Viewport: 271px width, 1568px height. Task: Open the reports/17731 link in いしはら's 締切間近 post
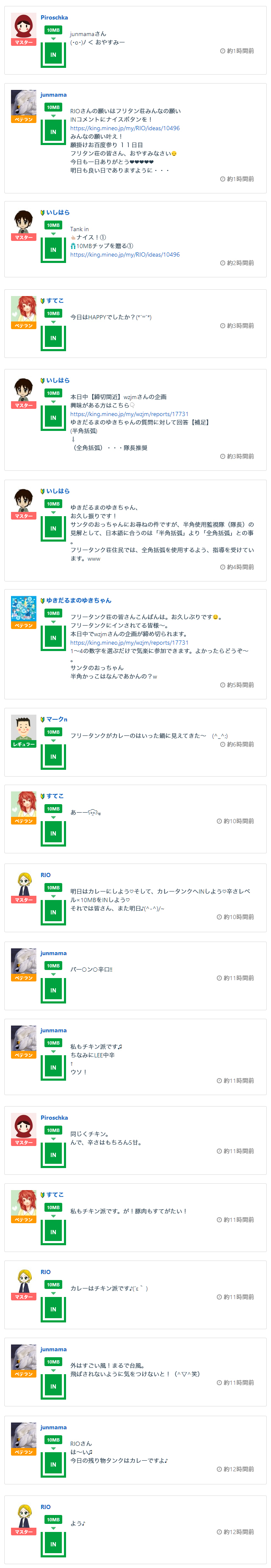click(129, 414)
